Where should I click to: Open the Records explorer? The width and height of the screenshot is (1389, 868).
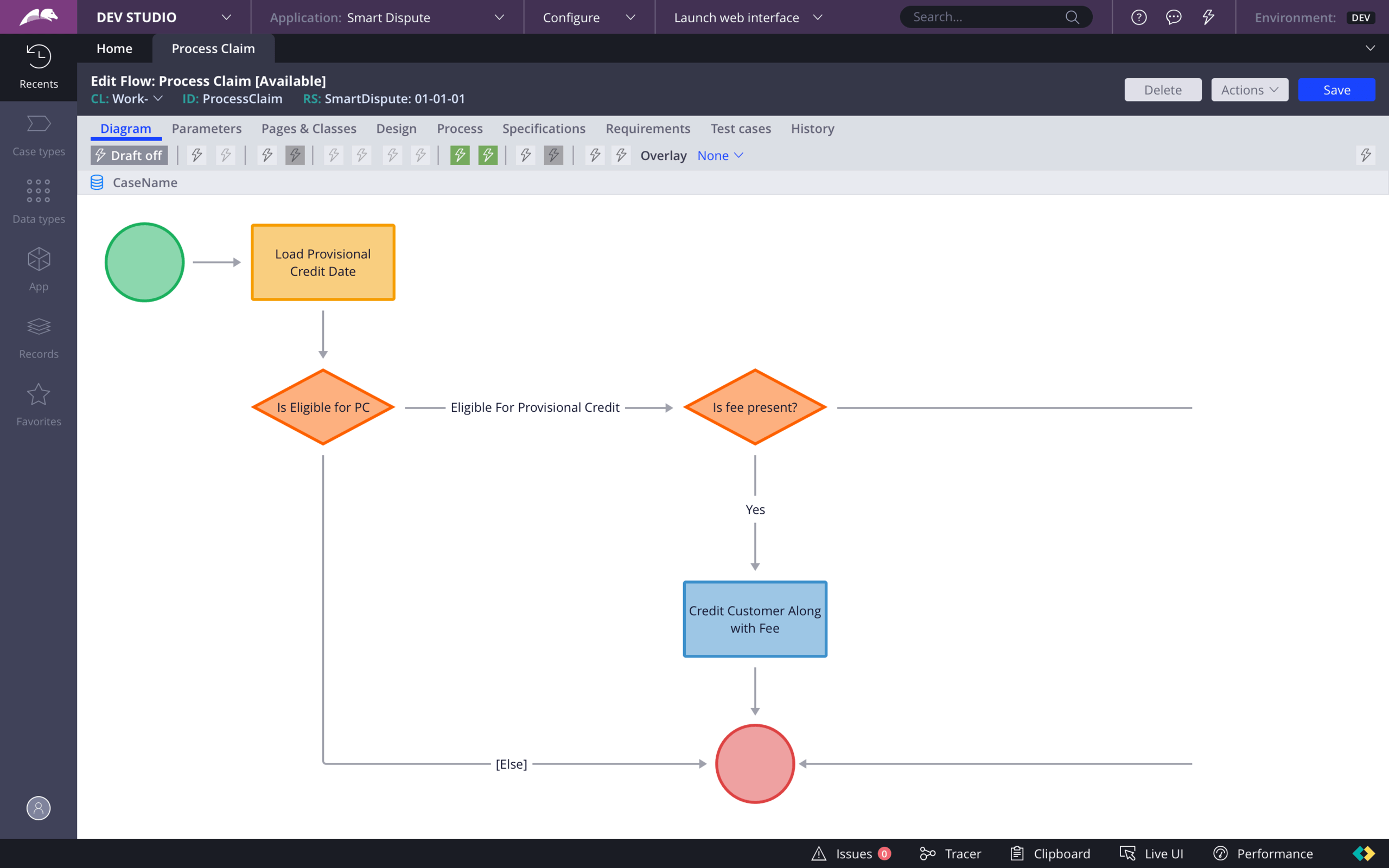coord(38,335)
